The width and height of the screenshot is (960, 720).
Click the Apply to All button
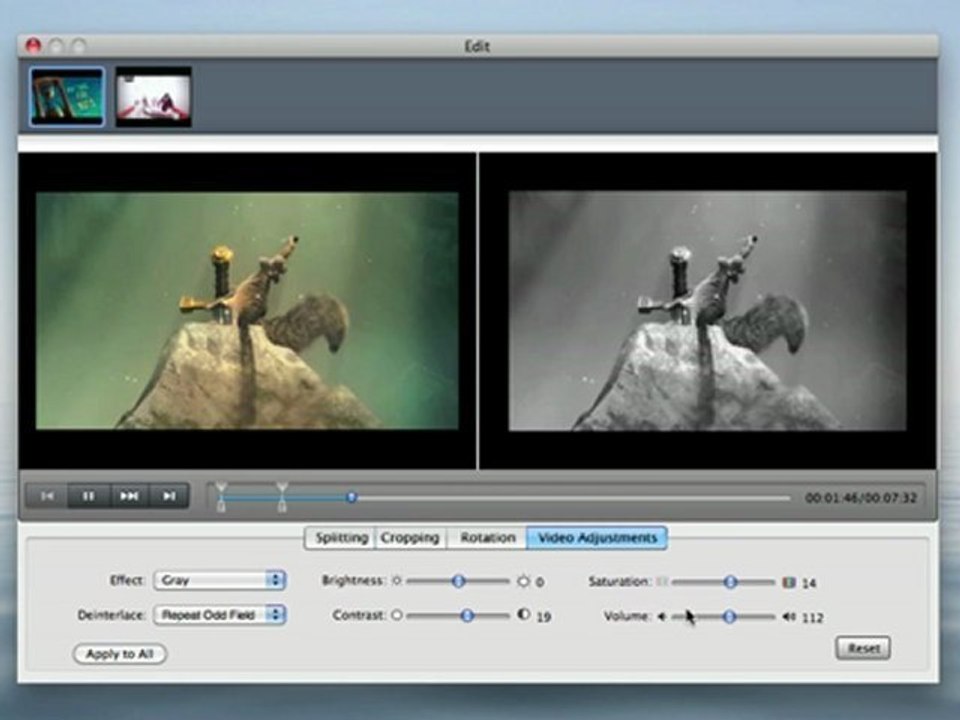tap(119, 654)
